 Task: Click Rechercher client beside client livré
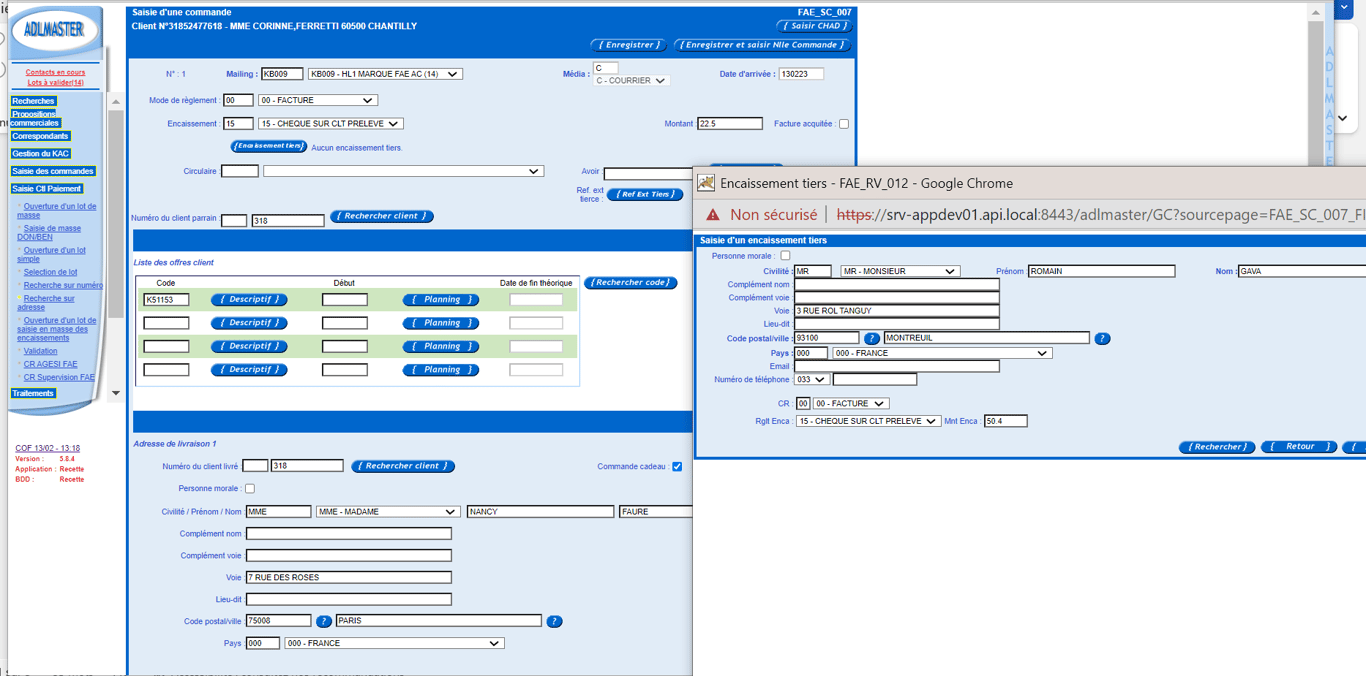click(x=403, y=467)
